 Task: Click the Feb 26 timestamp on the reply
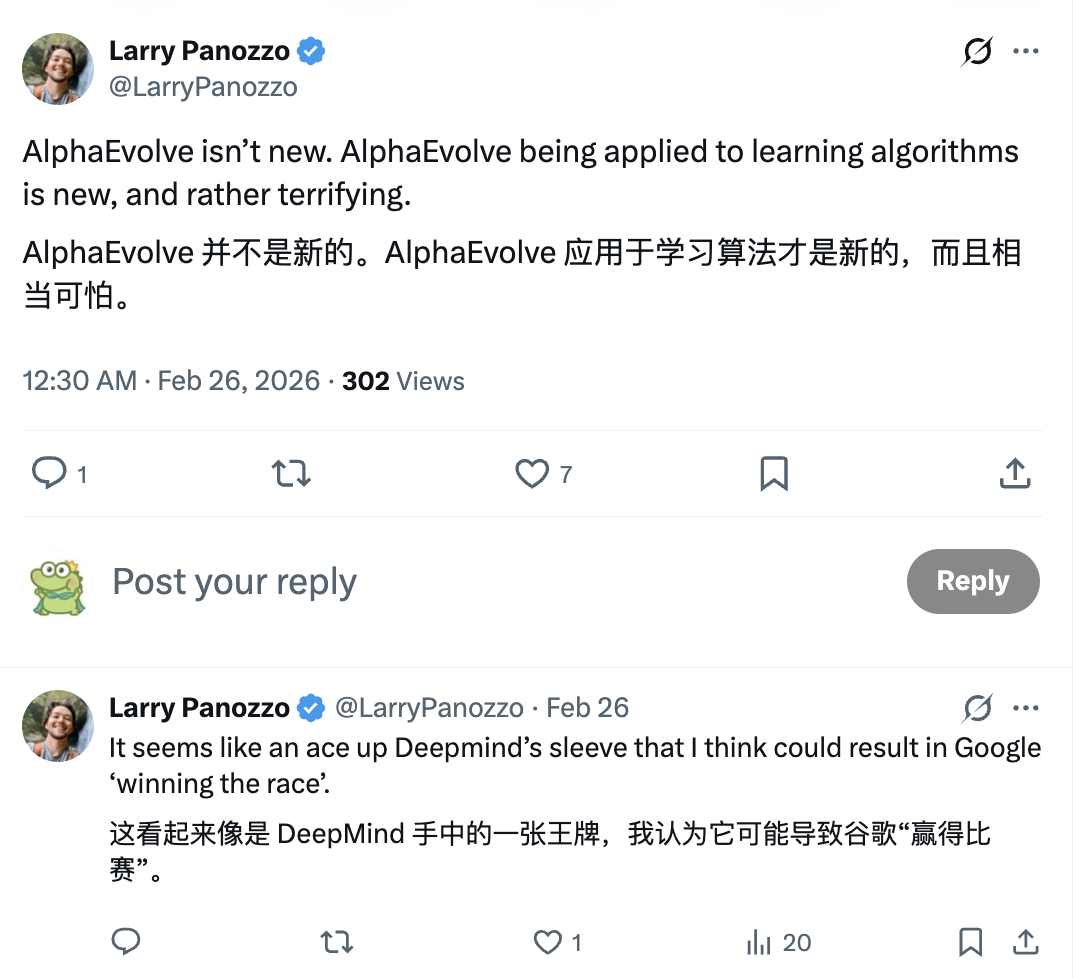[x=588, y=707]
